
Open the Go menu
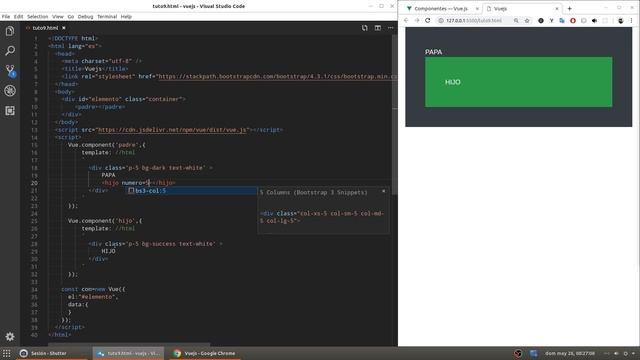[71, 17]
